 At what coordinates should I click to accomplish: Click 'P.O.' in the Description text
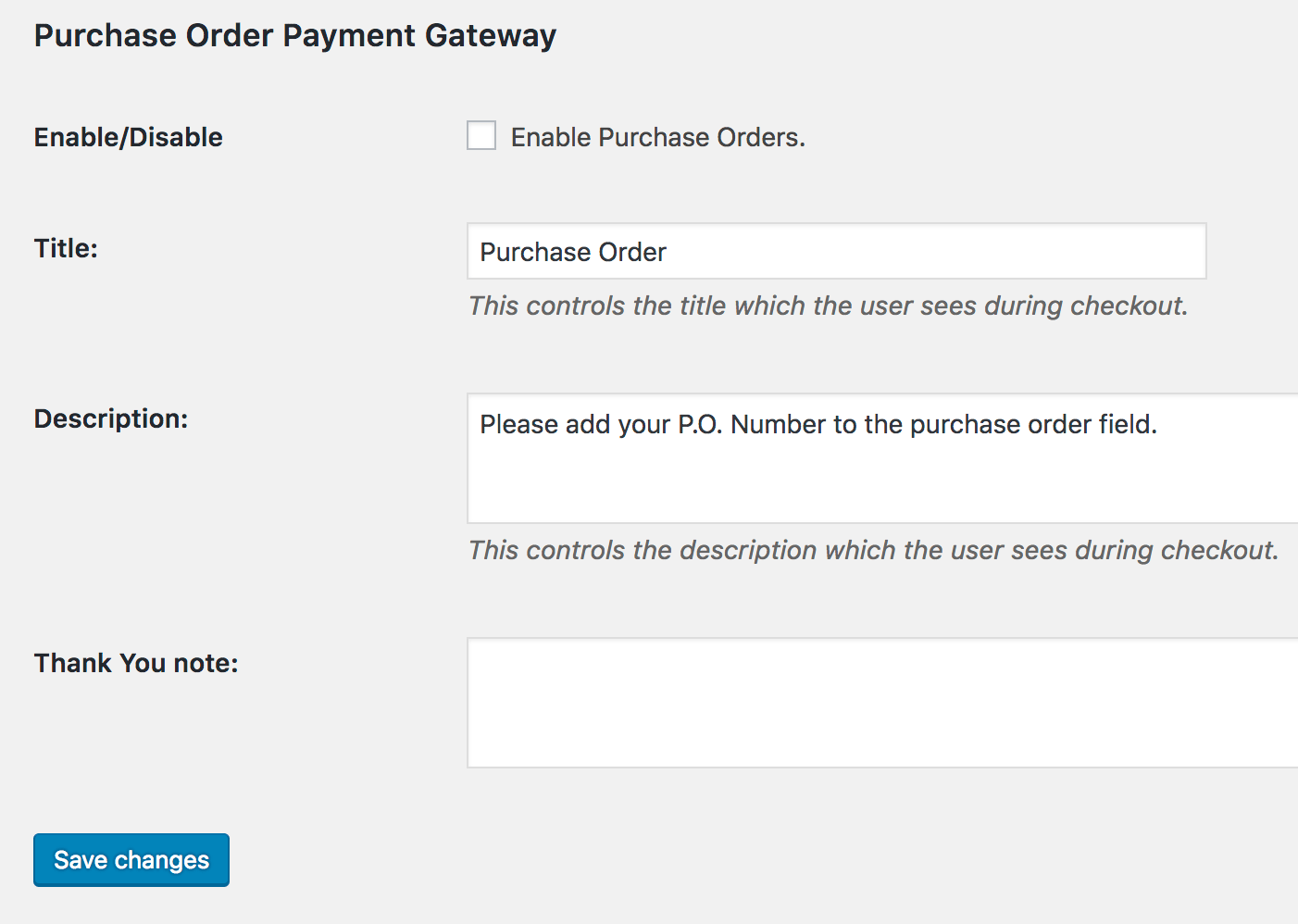(700, 424)
